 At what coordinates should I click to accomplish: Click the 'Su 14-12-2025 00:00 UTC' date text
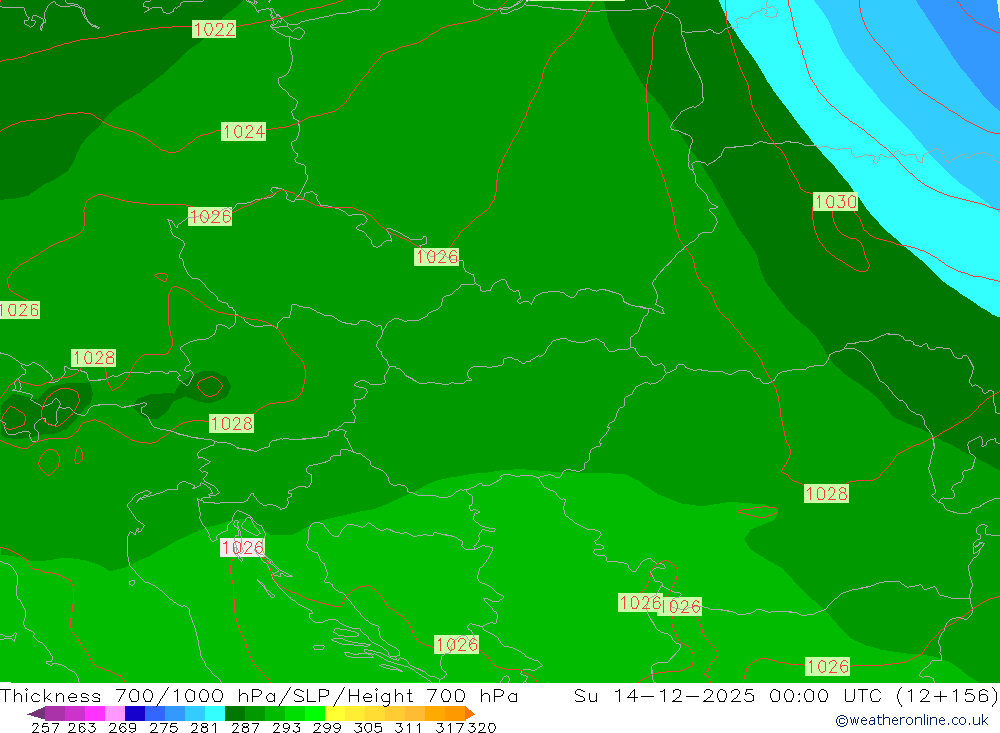[x=728, y=695]
